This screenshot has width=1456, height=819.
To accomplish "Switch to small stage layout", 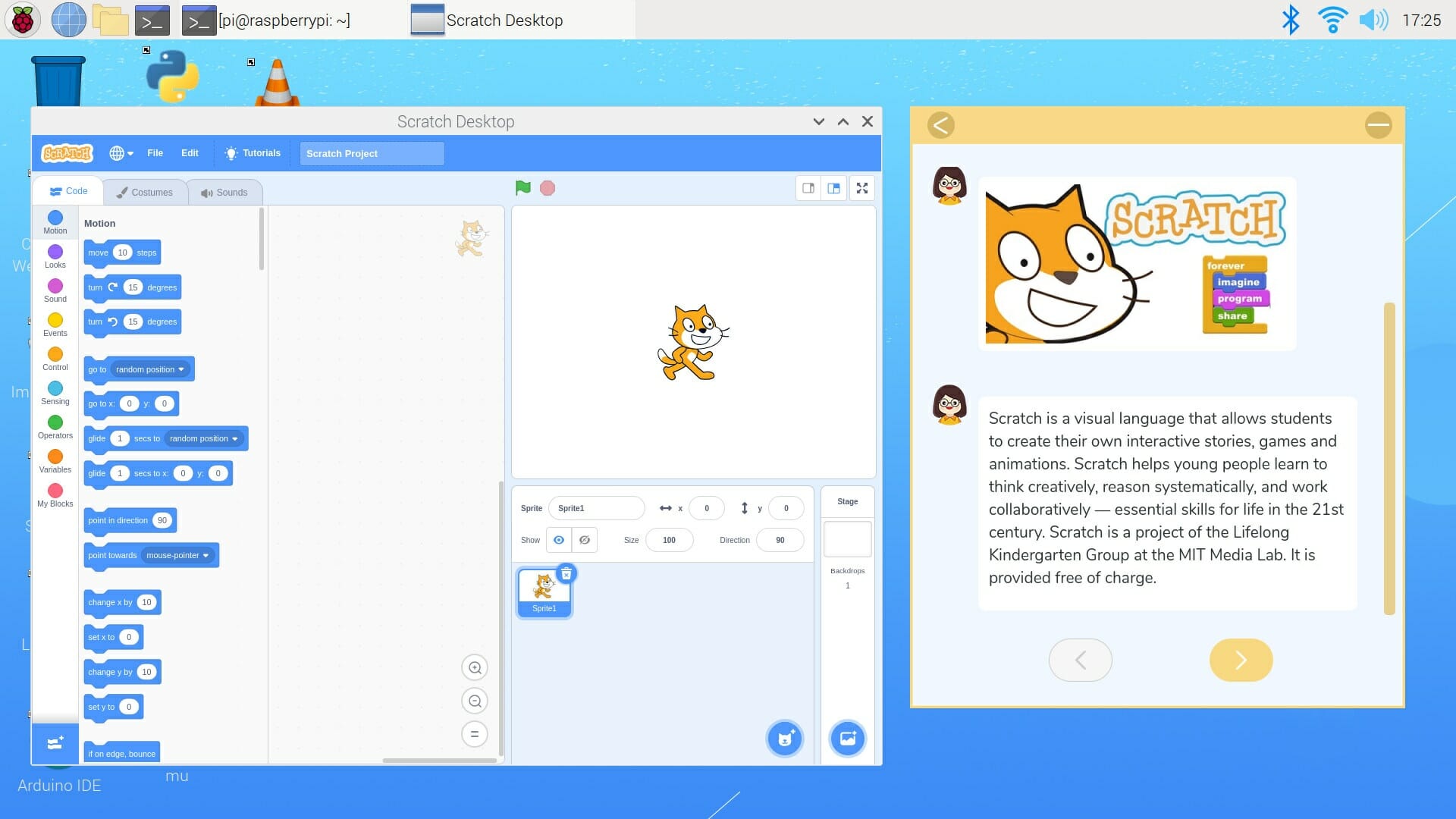I will click(808, 188).
